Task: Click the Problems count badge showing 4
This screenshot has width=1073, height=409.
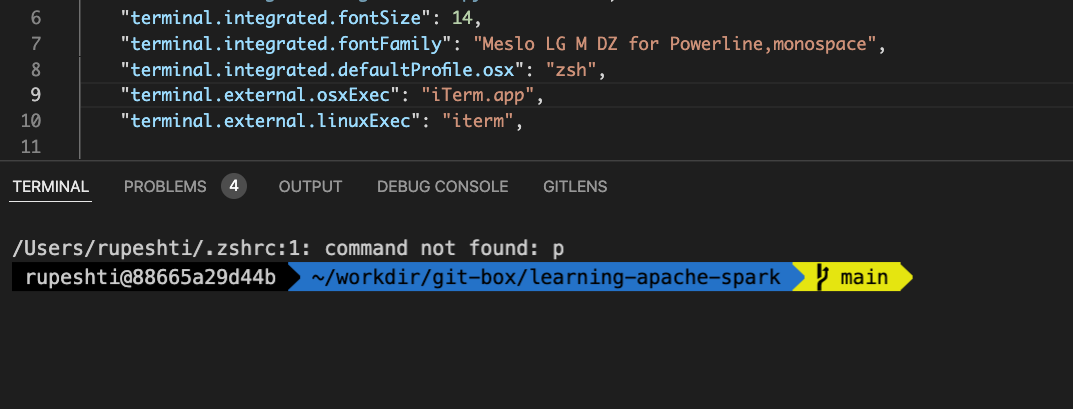Action: click(x=233, y=186)
